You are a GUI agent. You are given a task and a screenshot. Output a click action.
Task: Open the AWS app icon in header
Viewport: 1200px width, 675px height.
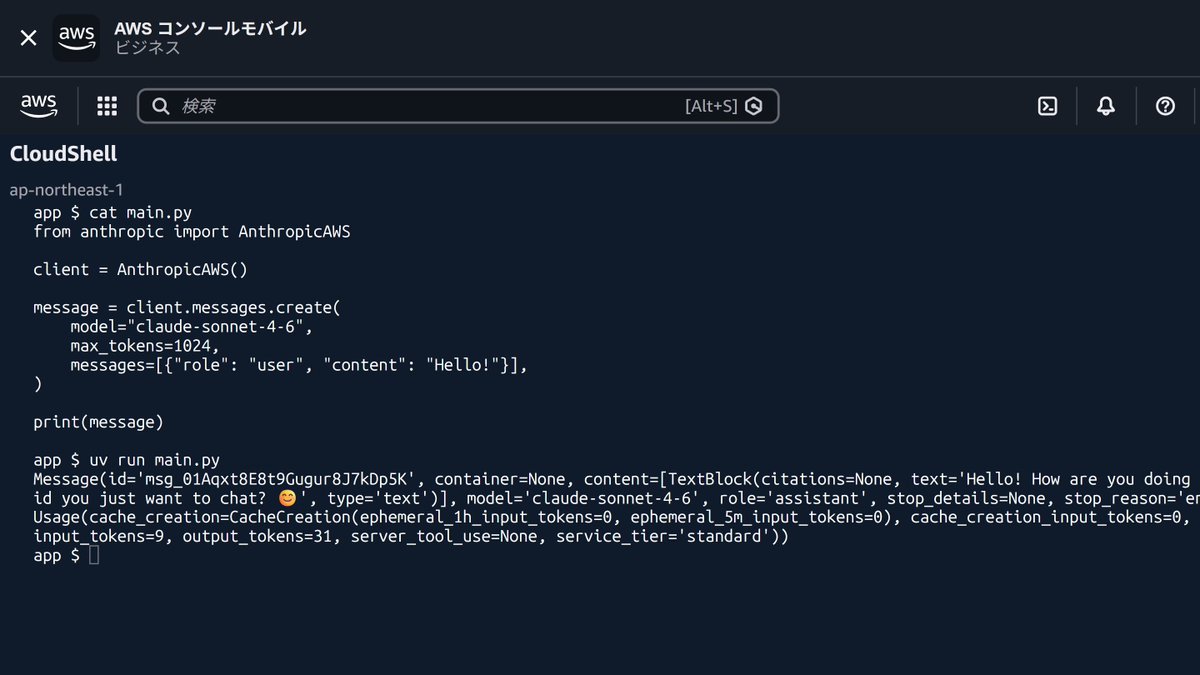tap(76, 38)
